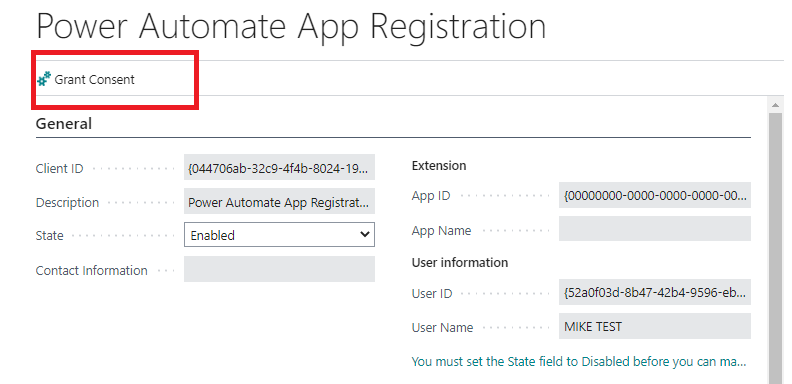
Task: Click the Power Automate App Registration title
Action: [x=291, y=26]
